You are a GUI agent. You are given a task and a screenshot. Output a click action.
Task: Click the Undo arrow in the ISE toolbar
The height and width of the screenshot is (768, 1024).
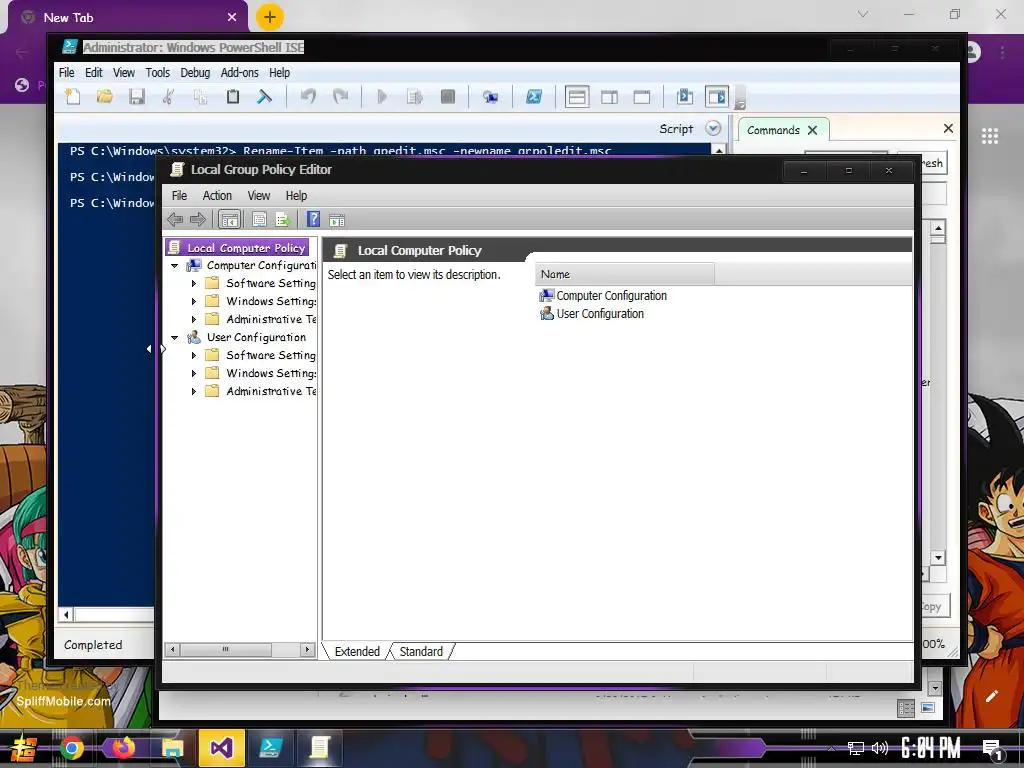(x=308, y=97)
